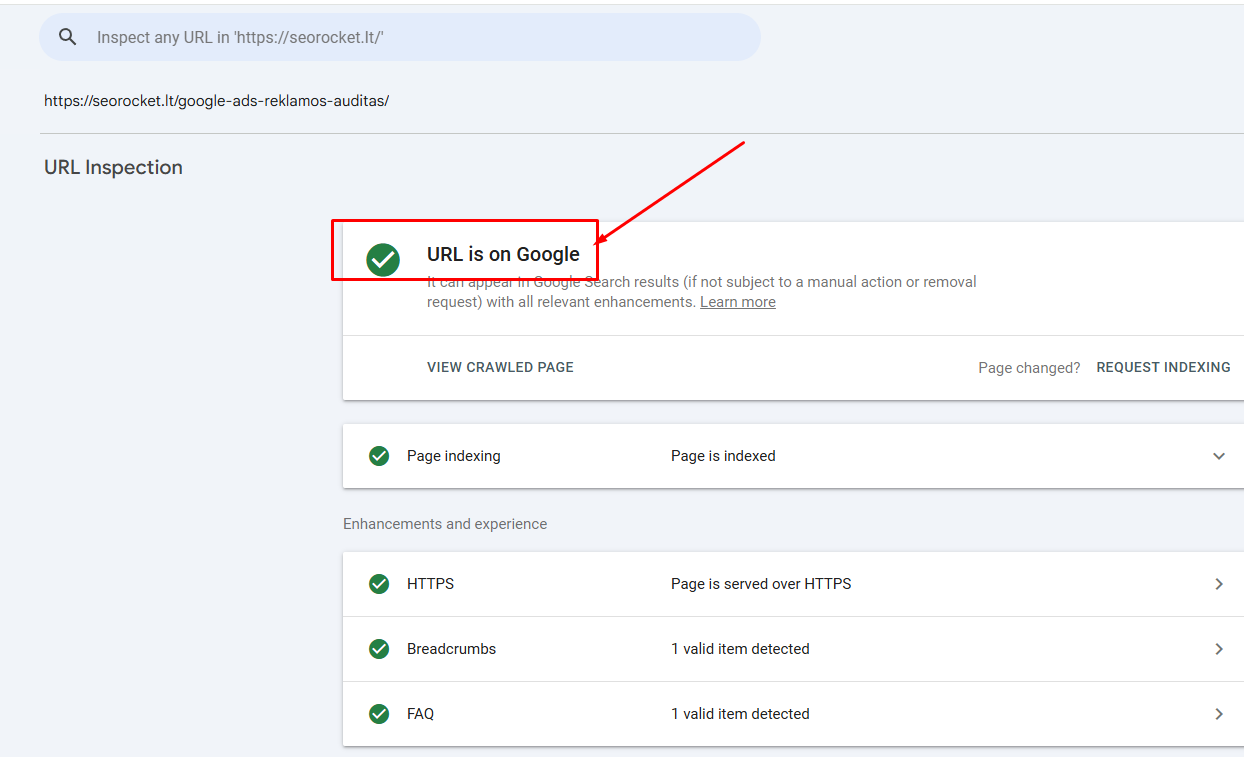This screenshot has height=757, width=1244.
Task: Open FAQ details via the right chevron
Action: [1218, 714]
